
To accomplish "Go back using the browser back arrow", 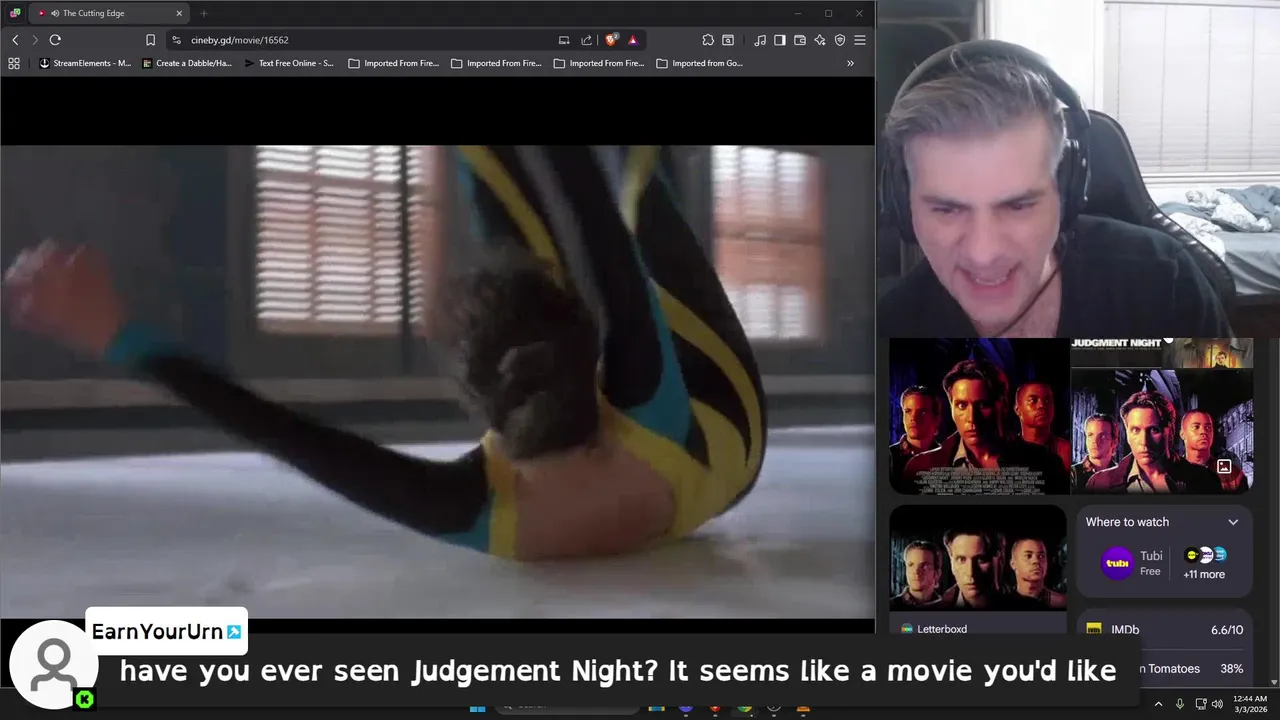I will pyautogui.click(x=15, y=40).
